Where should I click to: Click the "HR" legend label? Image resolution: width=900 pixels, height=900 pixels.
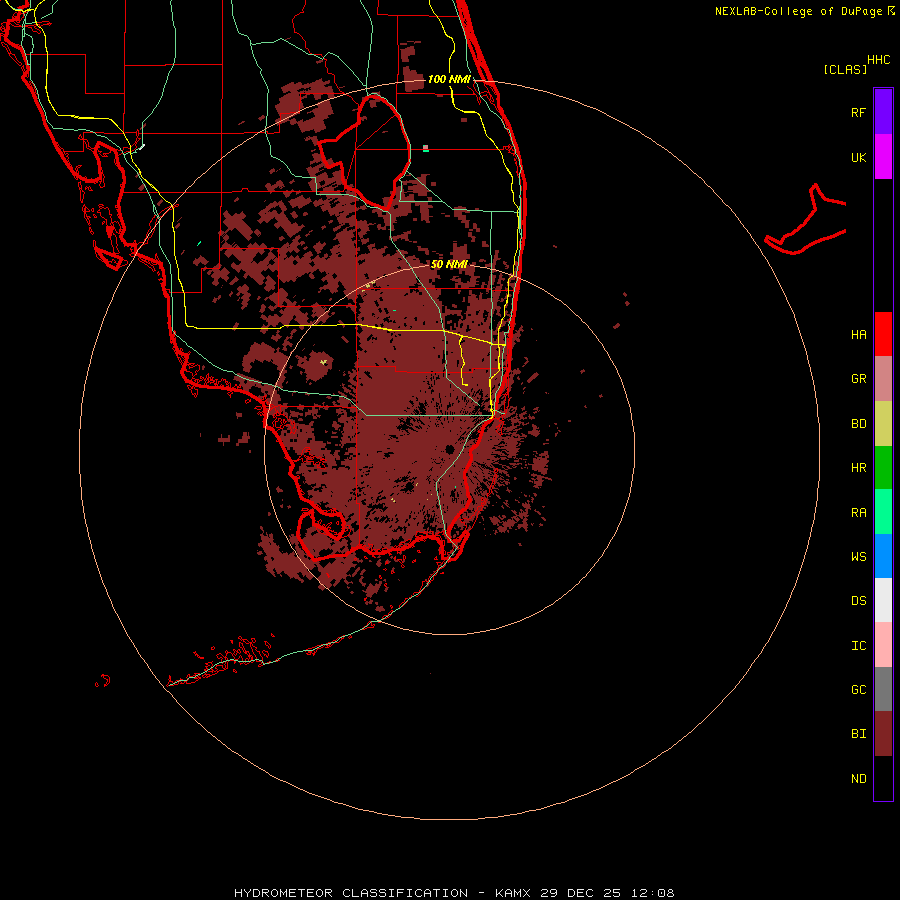point(858,468)
